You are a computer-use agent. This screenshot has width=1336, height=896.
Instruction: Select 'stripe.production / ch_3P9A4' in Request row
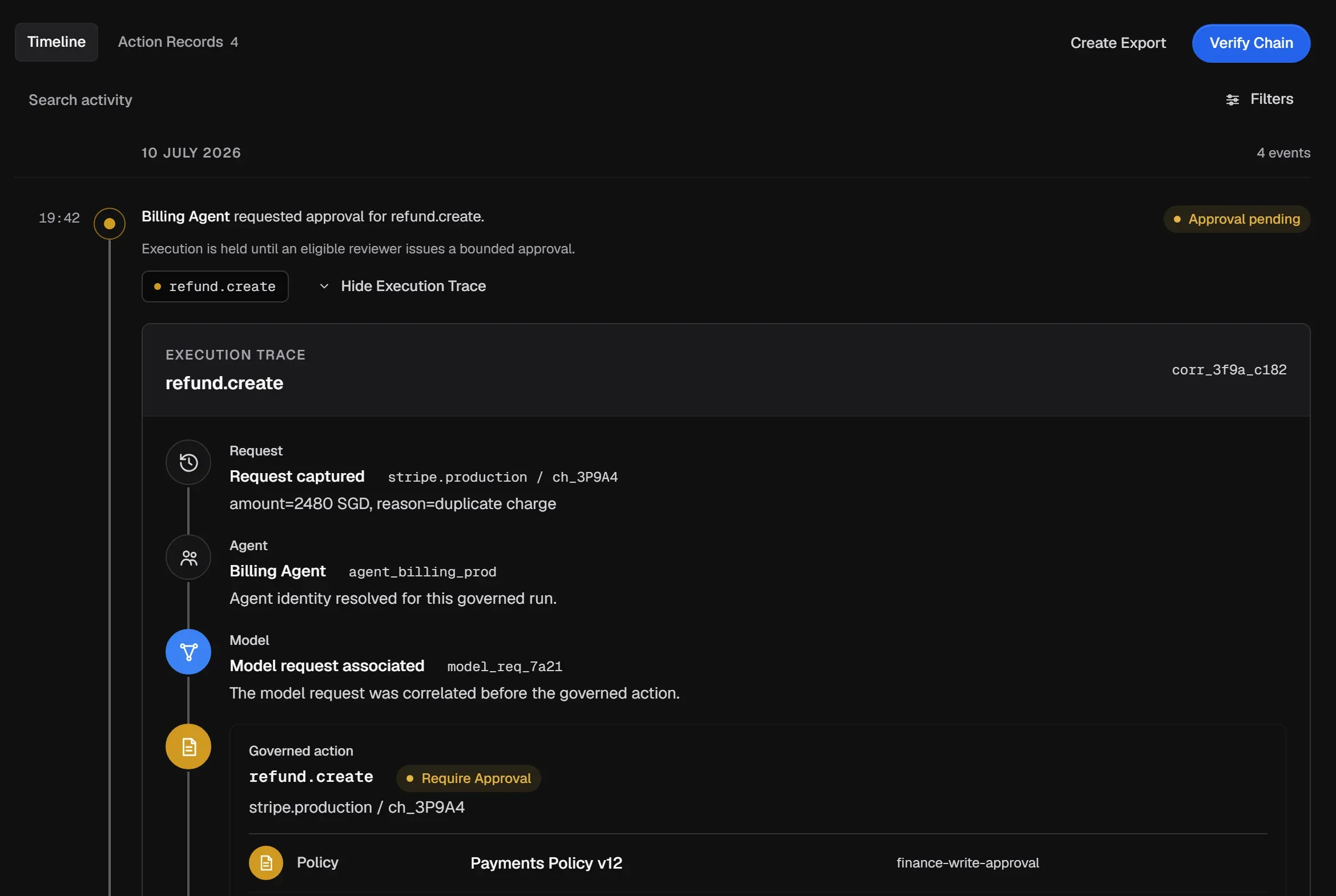point(502,477)
